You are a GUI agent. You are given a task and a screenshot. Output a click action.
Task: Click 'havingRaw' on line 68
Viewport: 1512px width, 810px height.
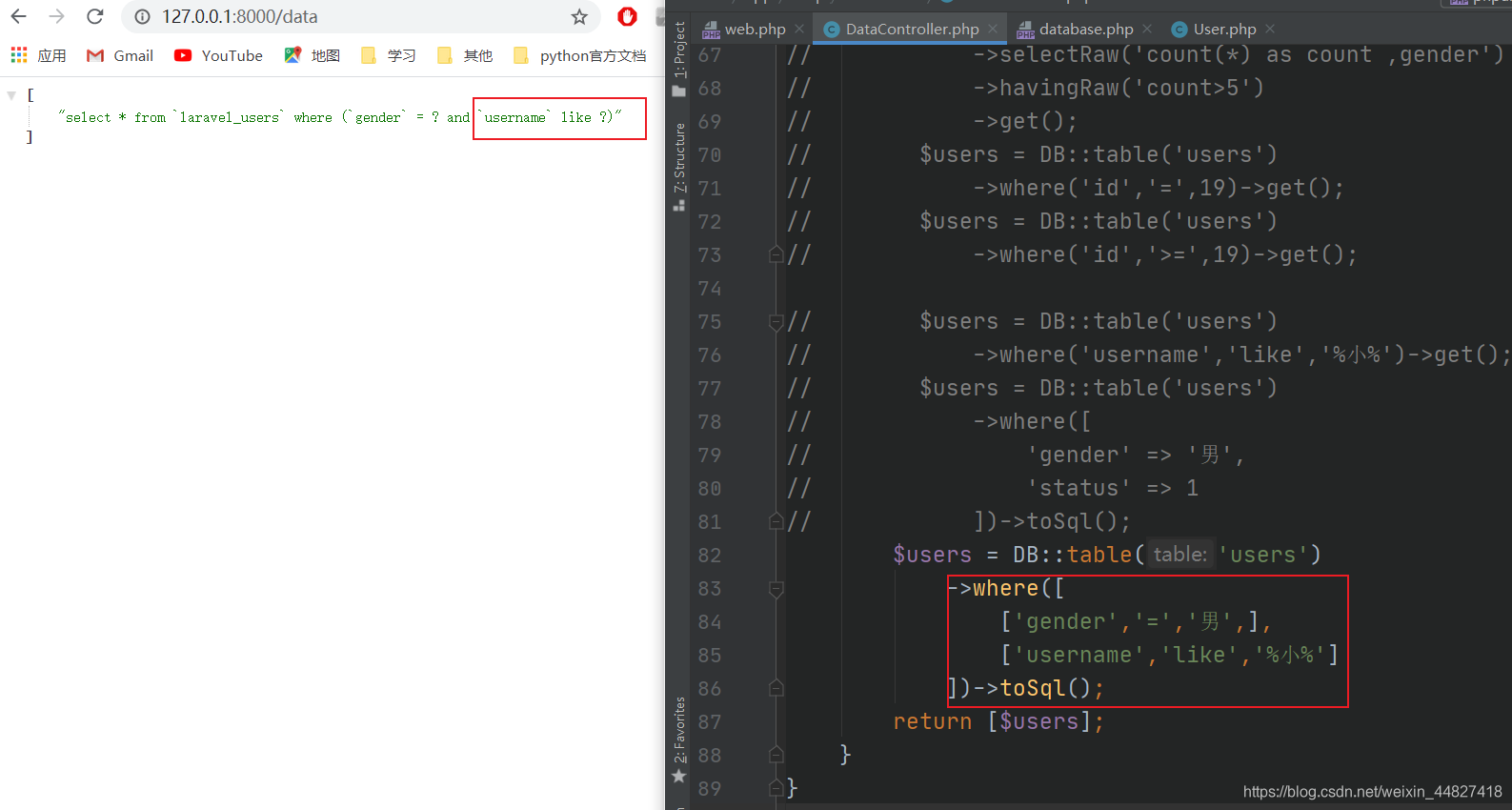point(1058,88)
